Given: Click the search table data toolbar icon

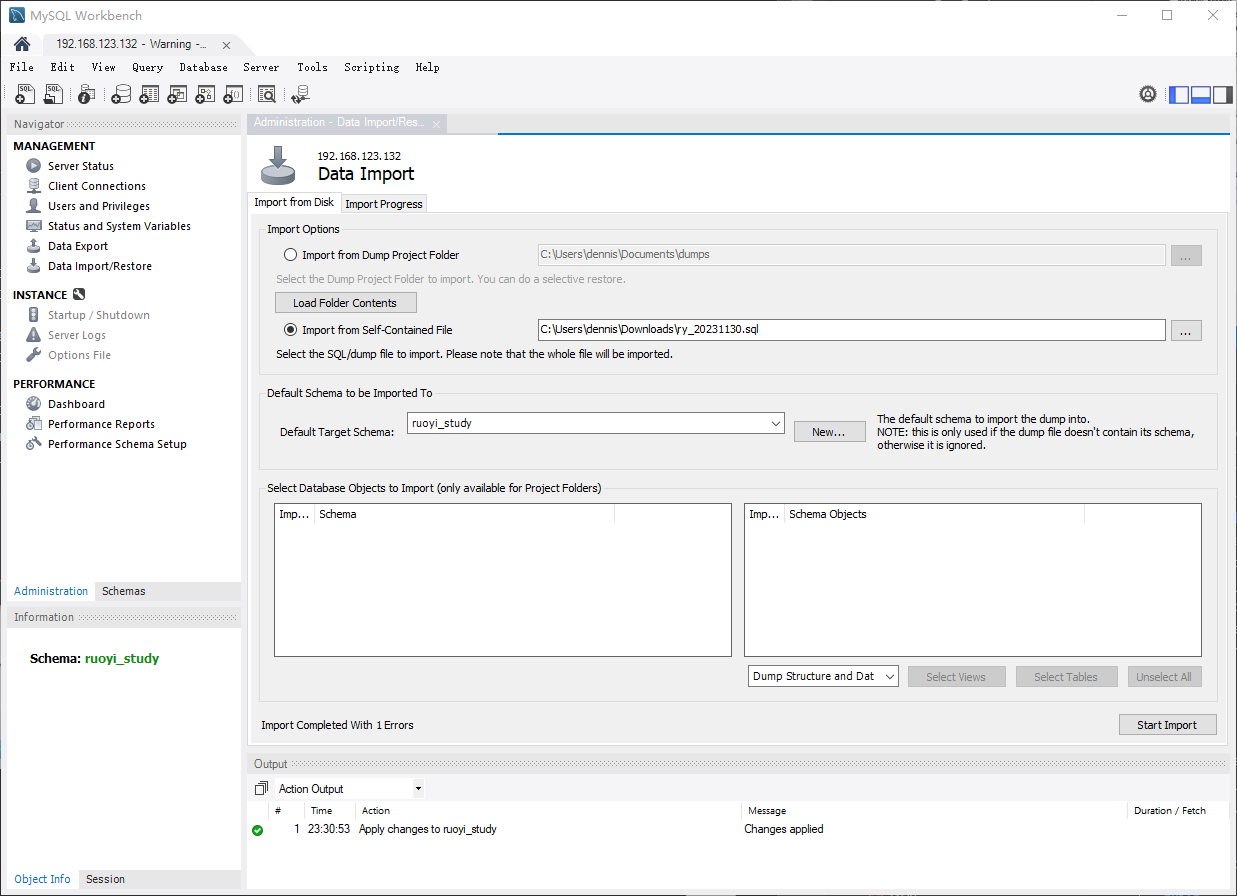Looking at the screenshot, I should 266,94.
